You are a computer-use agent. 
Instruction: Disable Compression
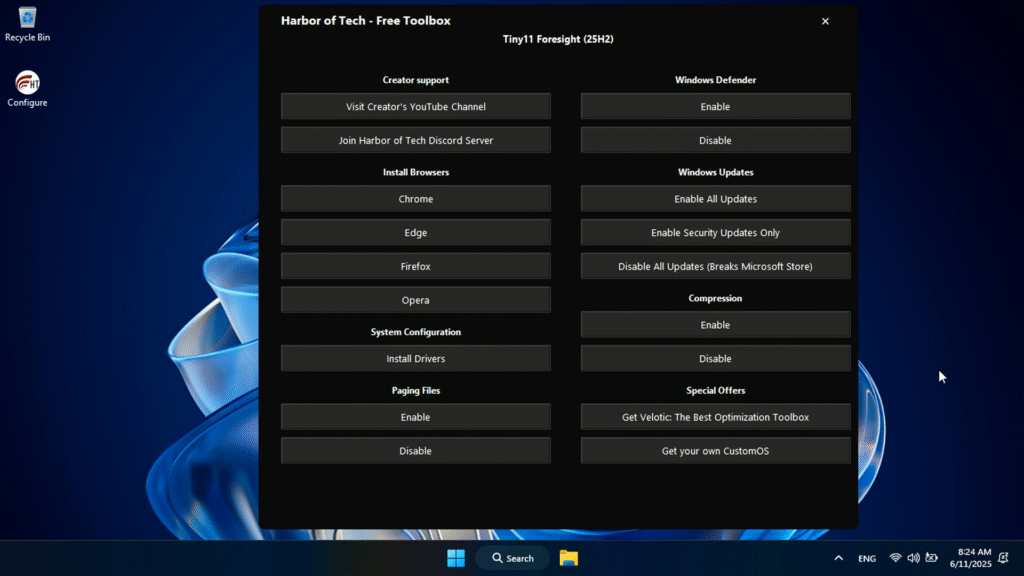point(716,359)
